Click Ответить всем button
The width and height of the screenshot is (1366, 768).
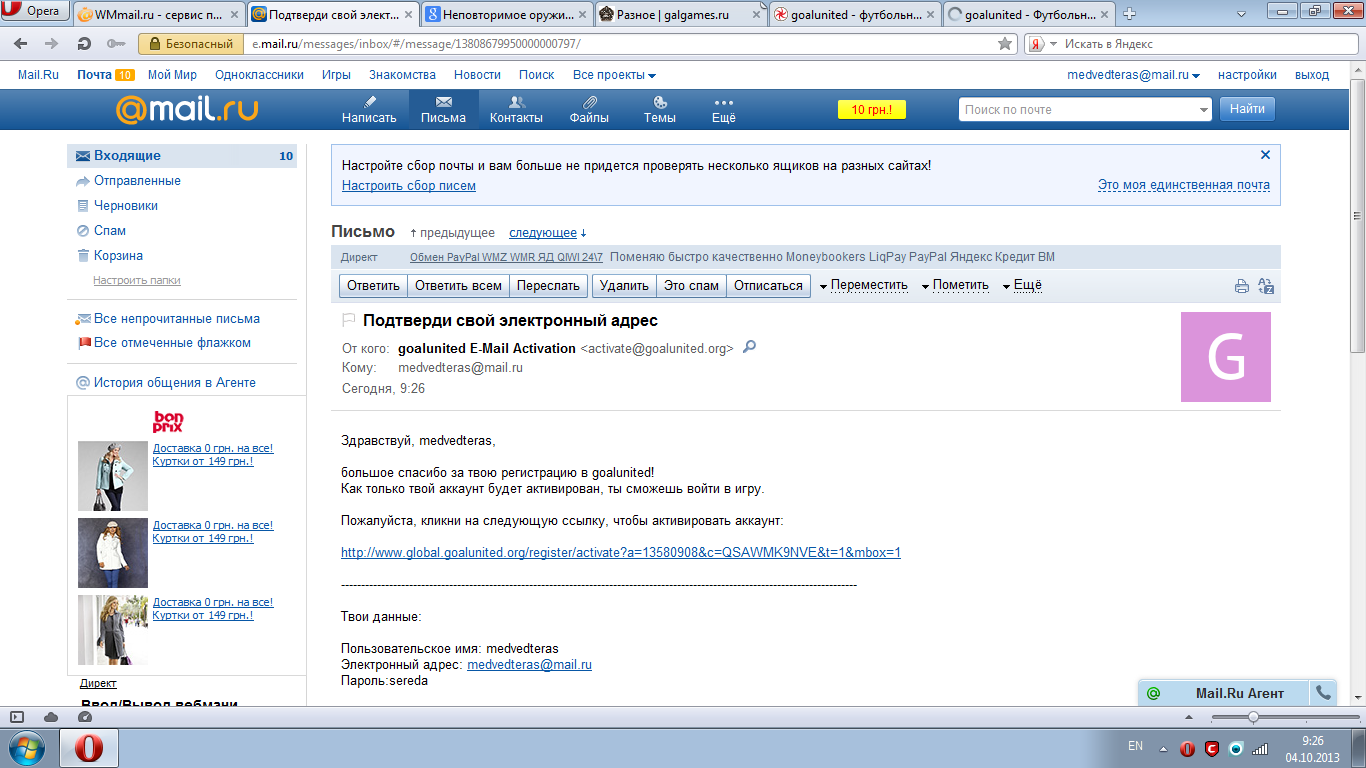click(458, 285)
